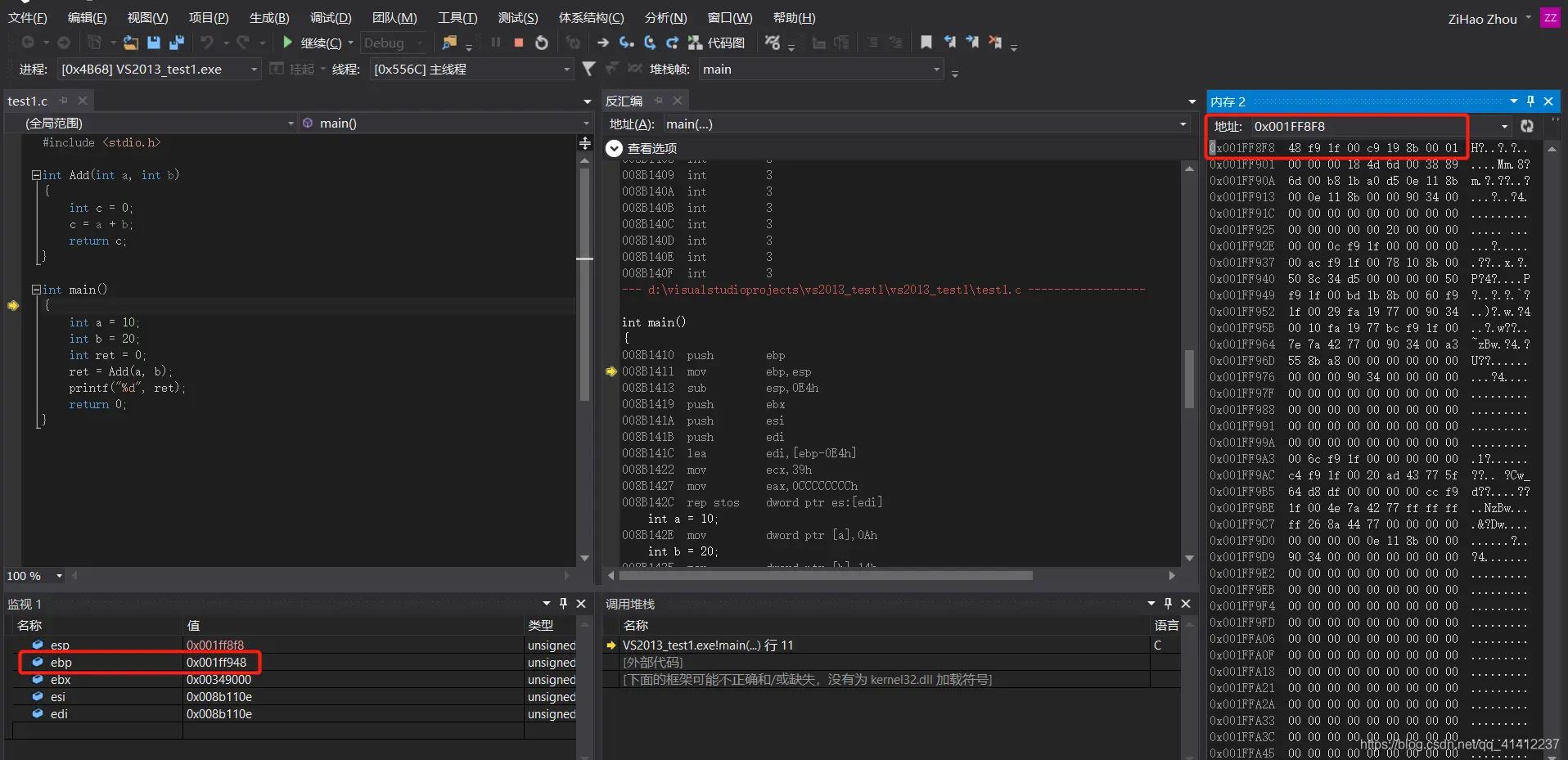The image size is (1568, 760).
Task: Click the Restart debugging icon
Action: tap(542, 43)
